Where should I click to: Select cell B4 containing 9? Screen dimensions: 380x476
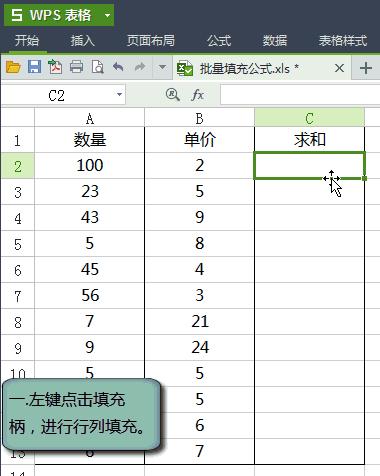click(x=199, y=218)
